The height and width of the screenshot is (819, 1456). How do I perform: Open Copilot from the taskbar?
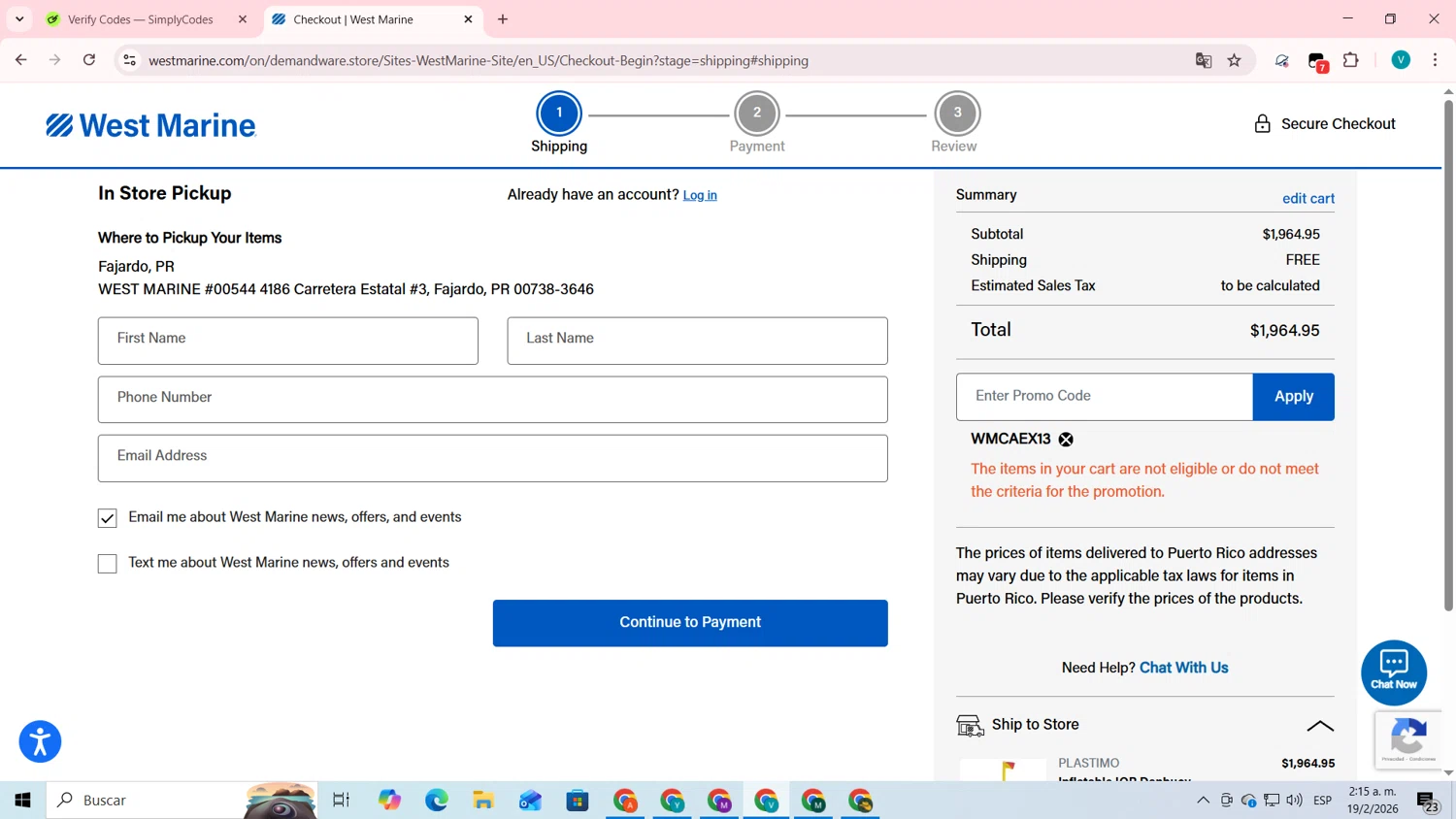click(x=389, y=801)
